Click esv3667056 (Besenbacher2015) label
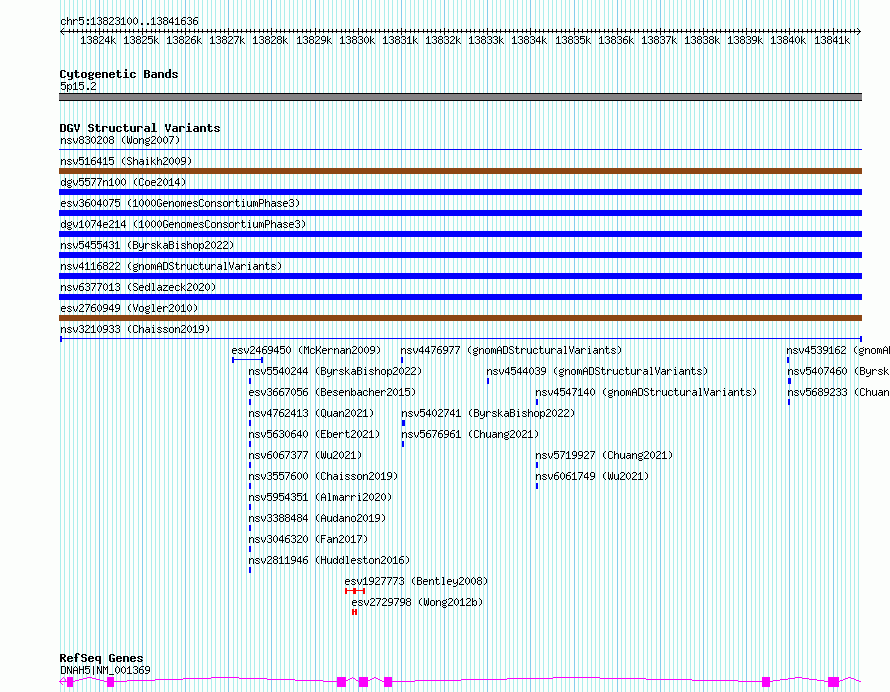This screenshot has width=890, height=692. 332,392
